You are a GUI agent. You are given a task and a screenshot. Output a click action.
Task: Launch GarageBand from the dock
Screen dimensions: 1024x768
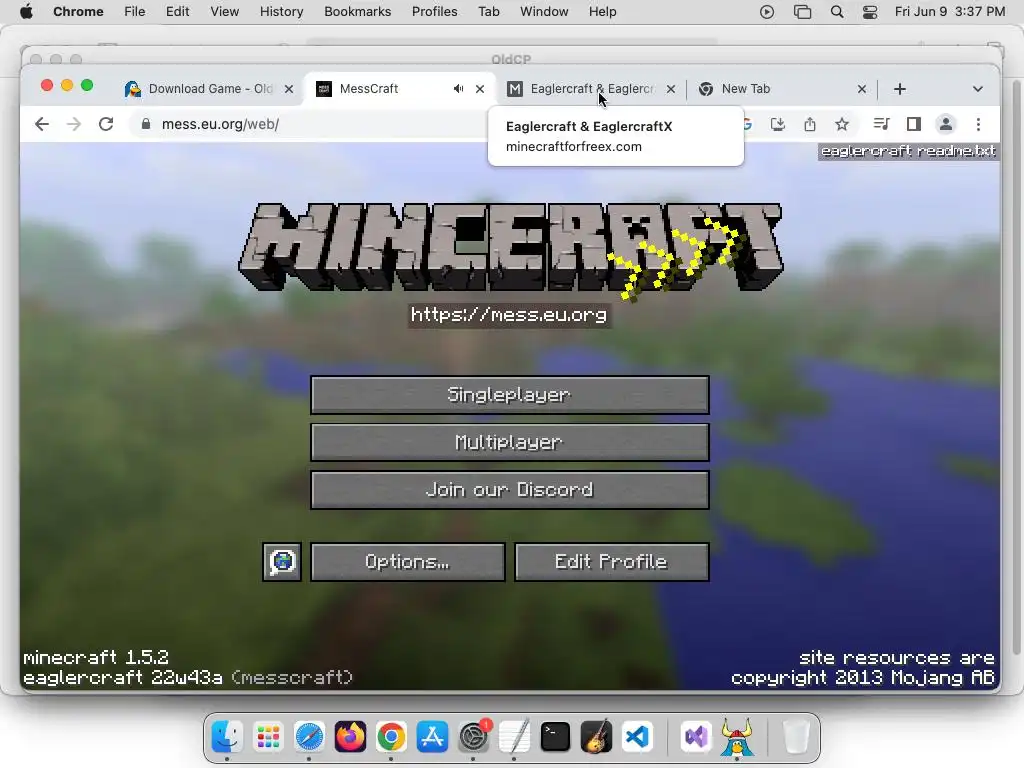596,737
